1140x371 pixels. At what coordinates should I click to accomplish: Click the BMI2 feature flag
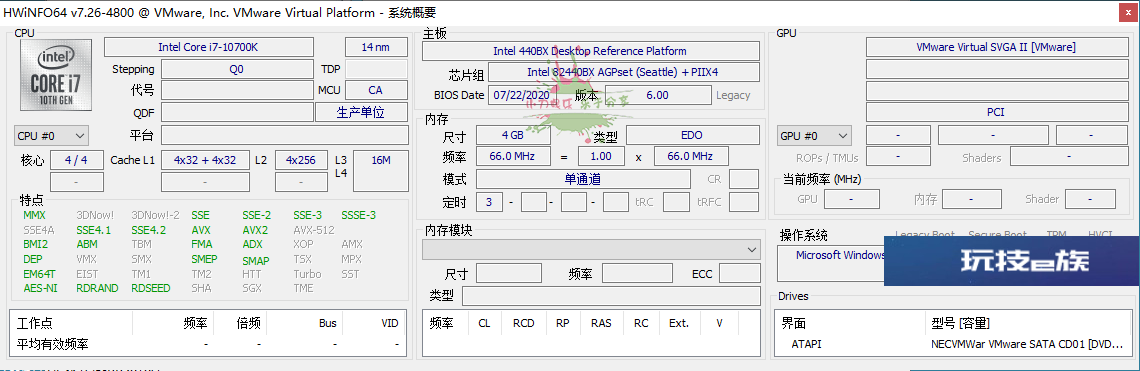(x=36, y=244)
